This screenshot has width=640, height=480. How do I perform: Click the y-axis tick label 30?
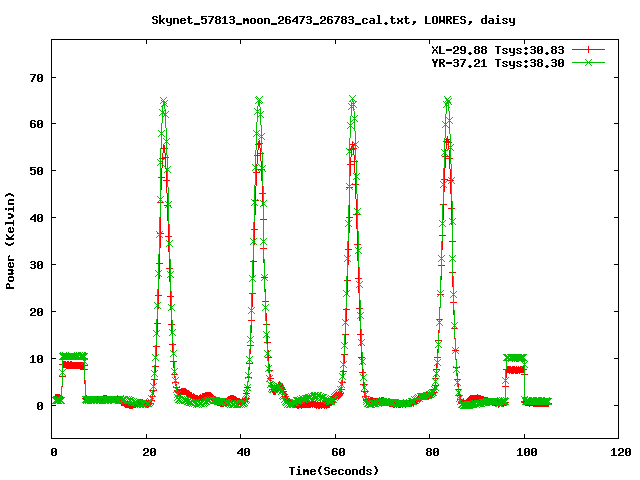coord(36,265)
